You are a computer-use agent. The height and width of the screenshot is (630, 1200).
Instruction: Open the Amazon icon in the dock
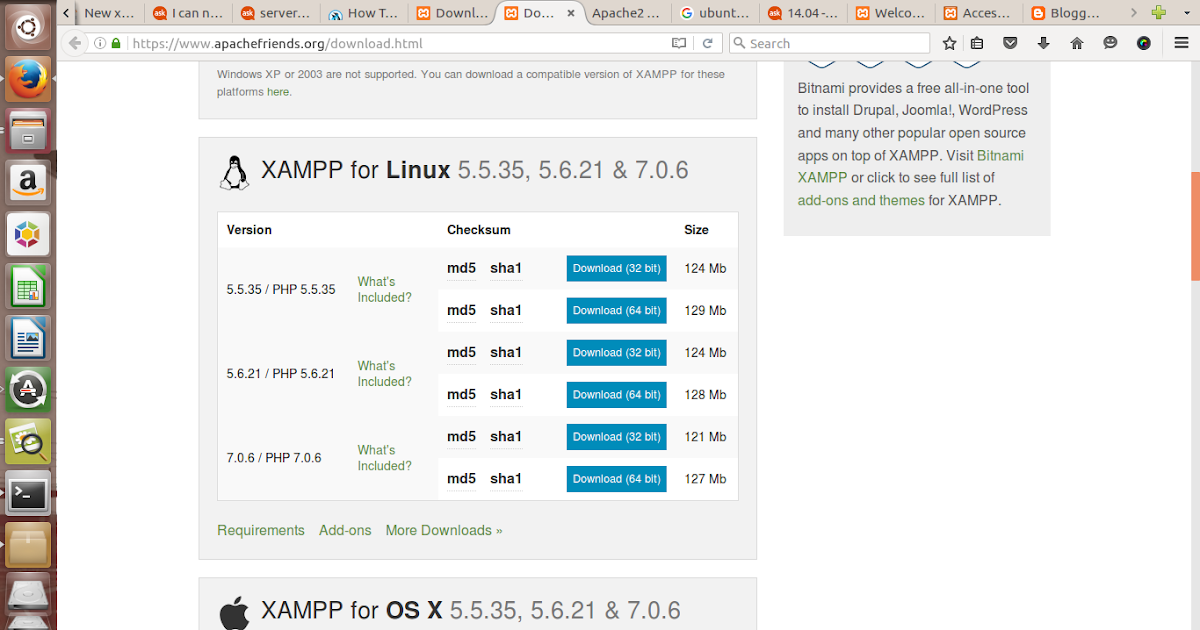(28, 182)
